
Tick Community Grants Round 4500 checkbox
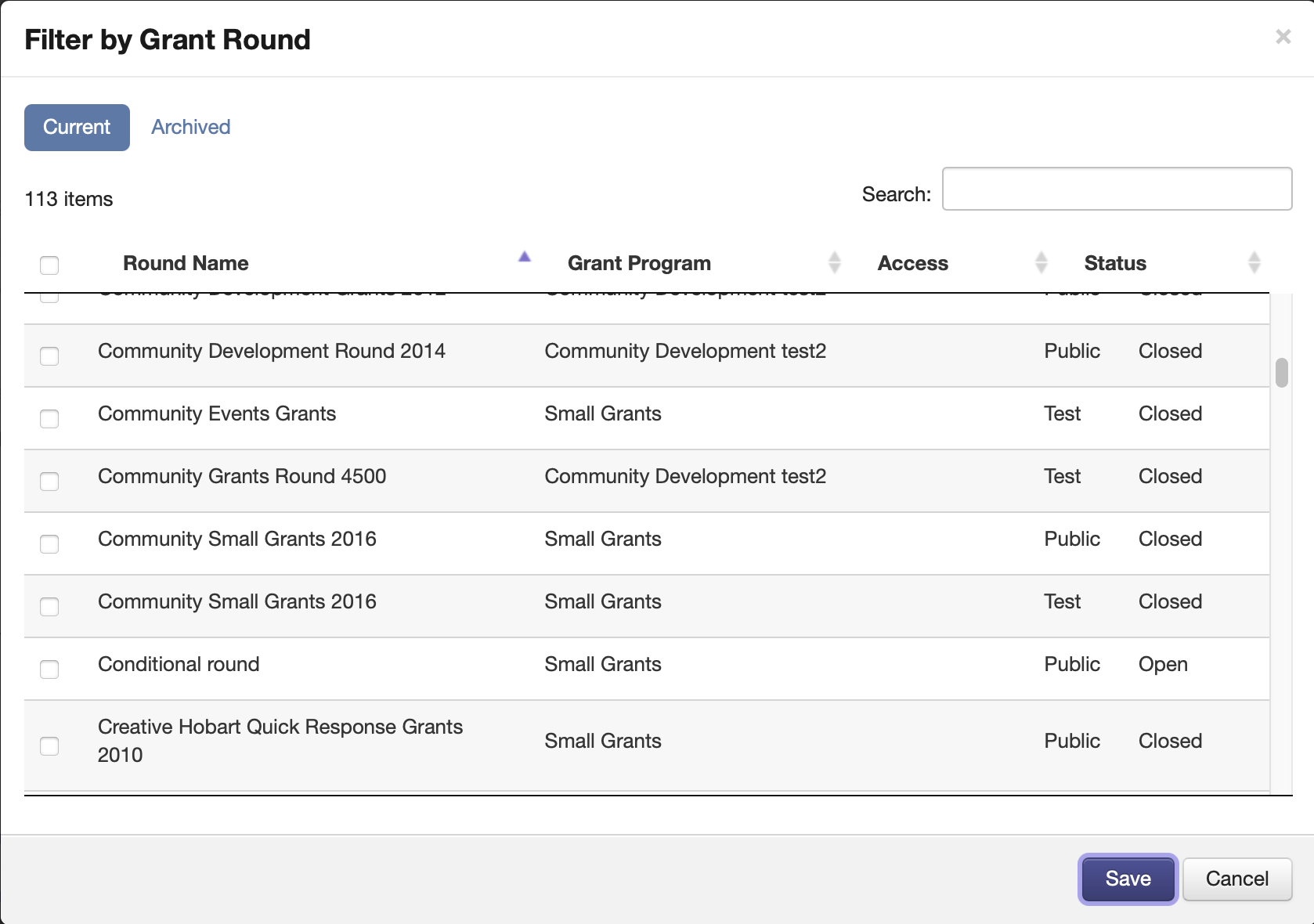point(49,482)
